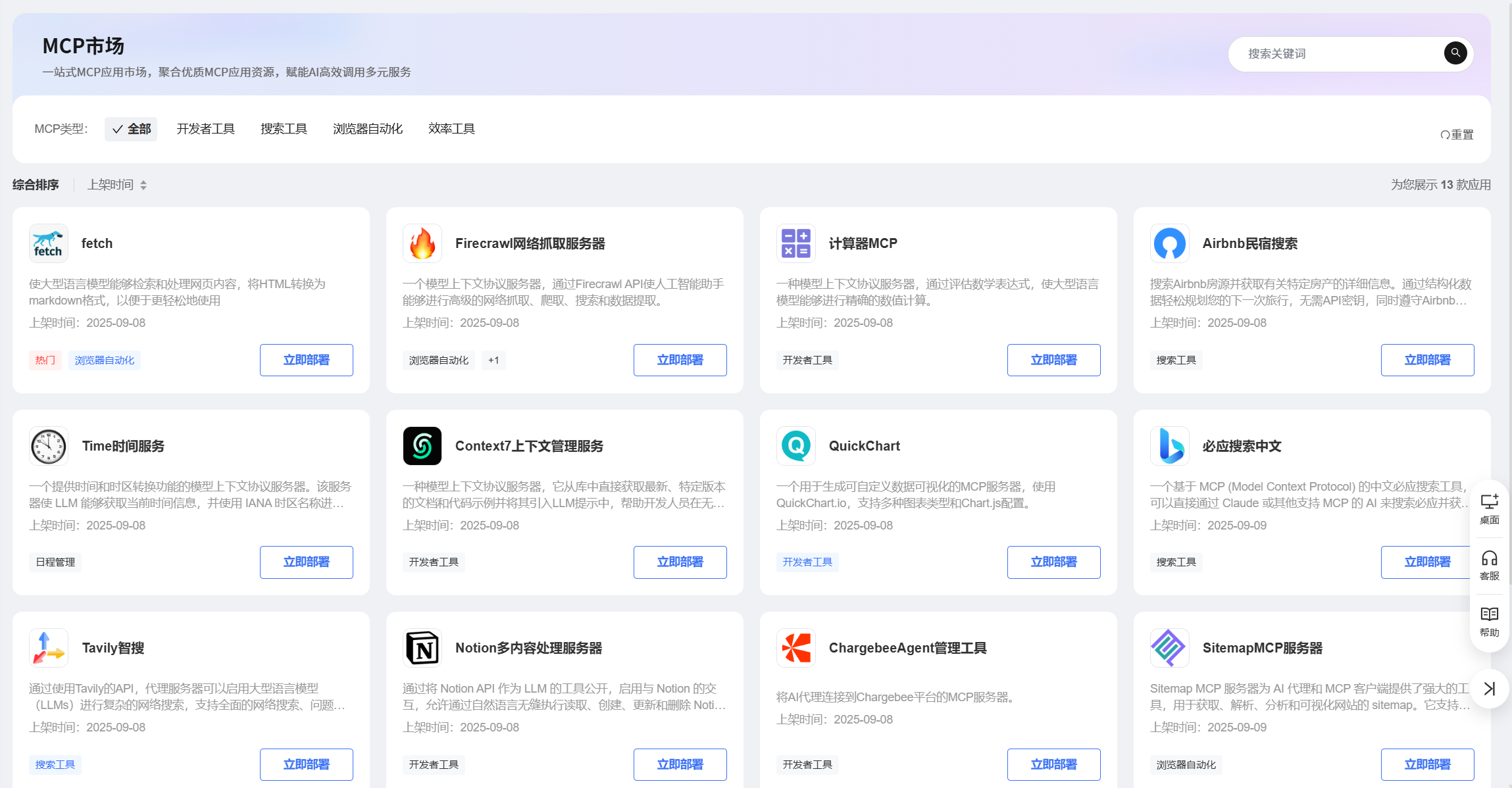This screenshot has height=788, width=1512.
Task: Select the 全部 checked filter option
Action: (131, 129)
